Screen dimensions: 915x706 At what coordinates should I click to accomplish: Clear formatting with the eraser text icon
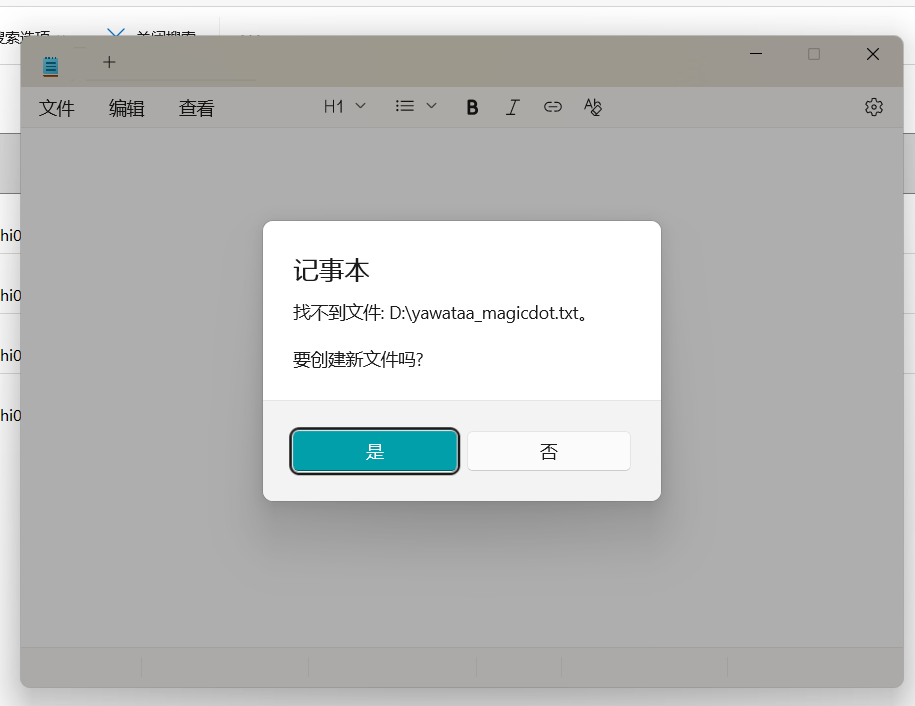(593, 107)
